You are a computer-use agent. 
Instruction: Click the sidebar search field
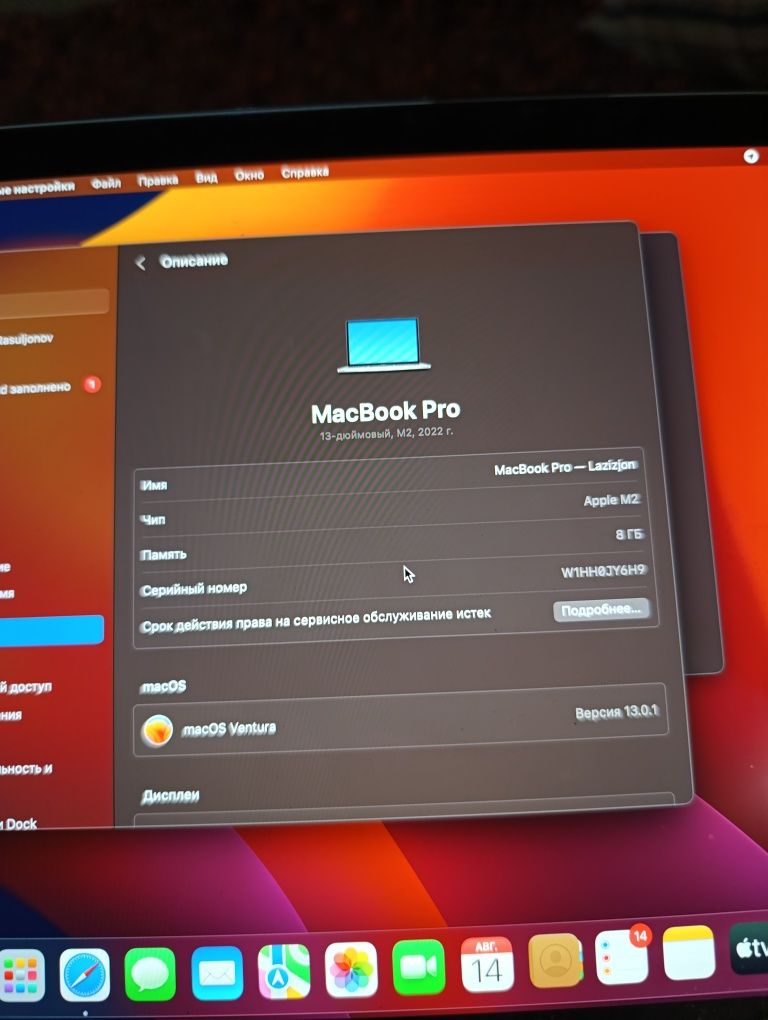tap(54, 302)
